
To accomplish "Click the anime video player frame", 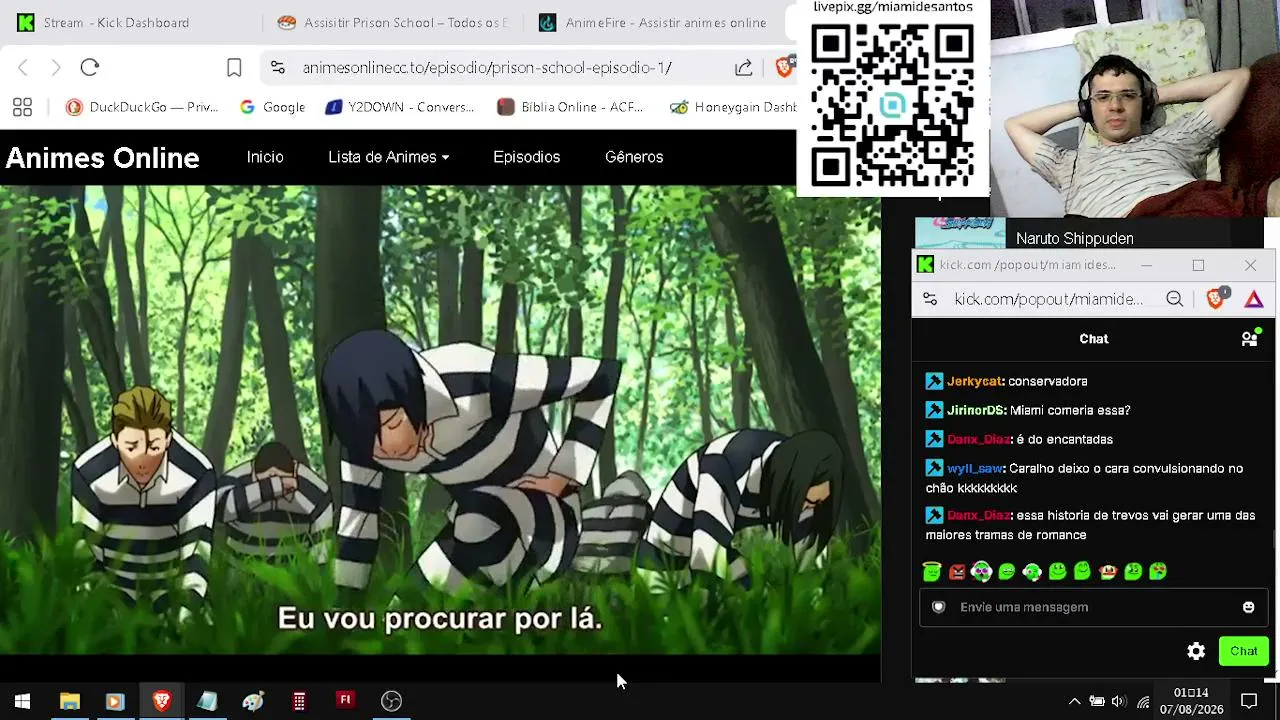I will 440,420.
